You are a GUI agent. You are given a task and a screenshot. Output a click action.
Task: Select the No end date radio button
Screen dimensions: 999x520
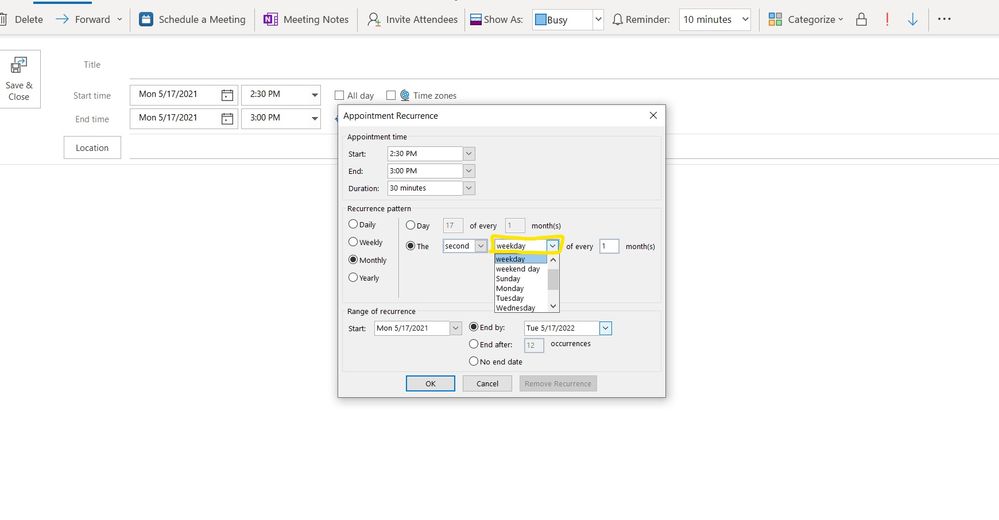pyautogui.click(x=473, y=361)
